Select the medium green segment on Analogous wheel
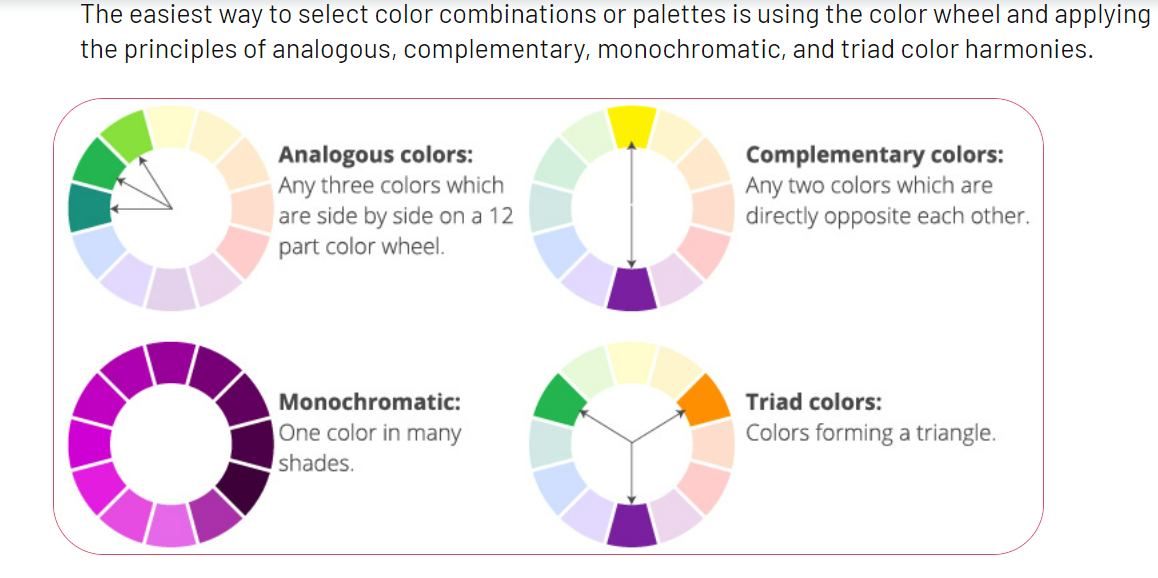The width and height of the screenshot is (1158, 578). 97,163
